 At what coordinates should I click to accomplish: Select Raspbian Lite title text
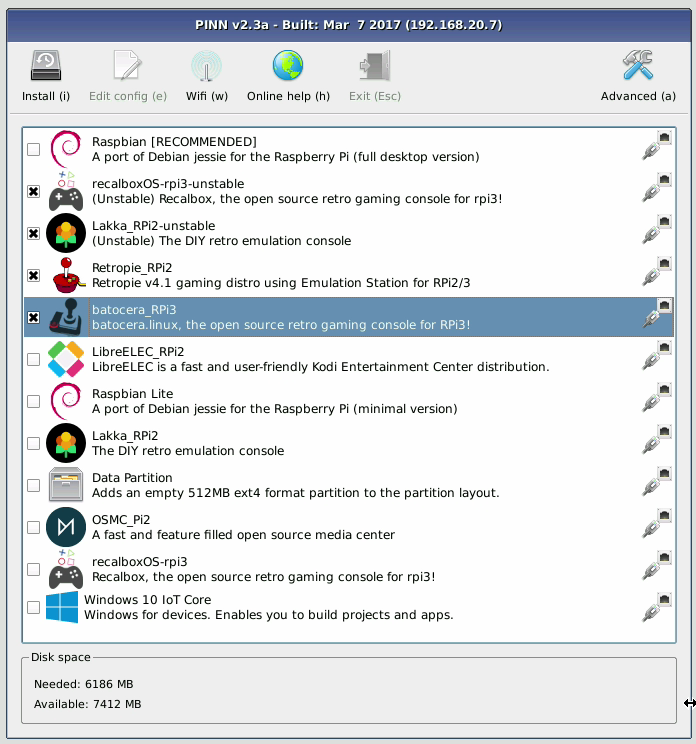point(132,394)
